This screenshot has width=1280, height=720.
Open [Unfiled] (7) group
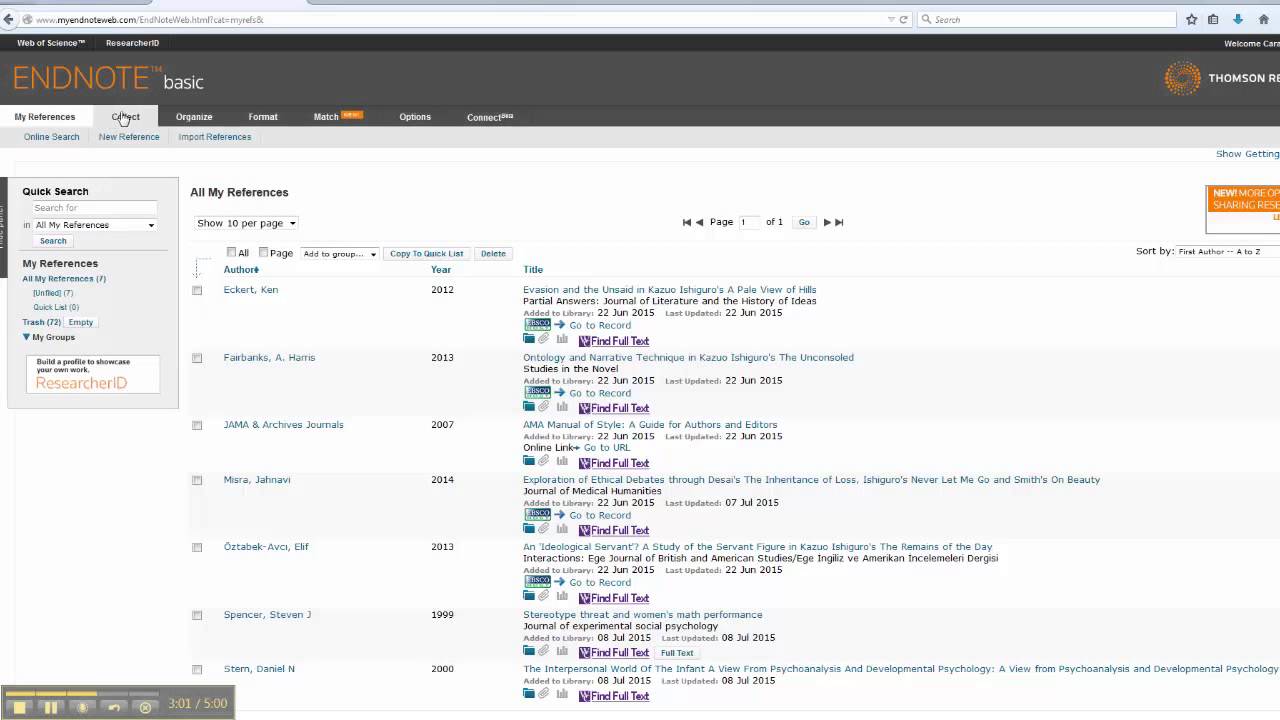53,293
